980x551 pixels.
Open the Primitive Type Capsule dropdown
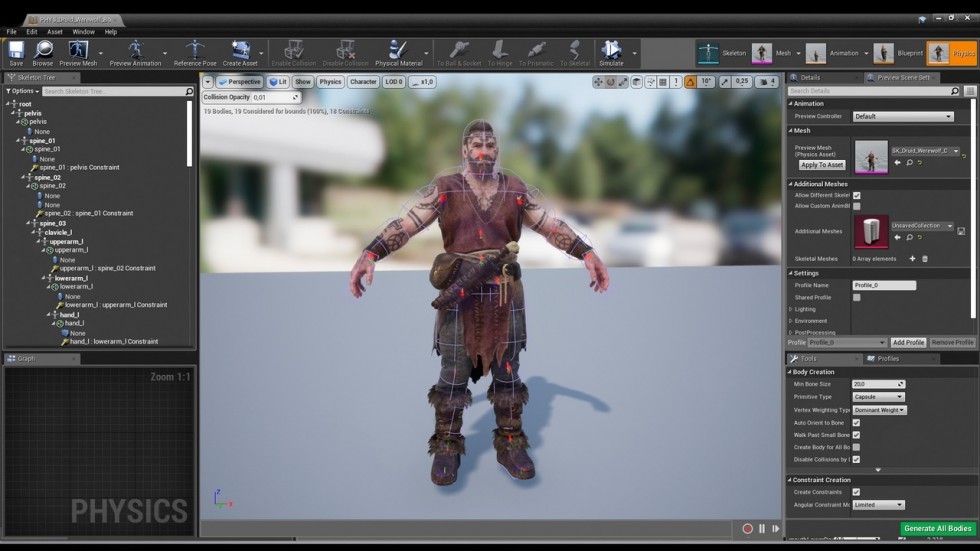tap(878, 397)
